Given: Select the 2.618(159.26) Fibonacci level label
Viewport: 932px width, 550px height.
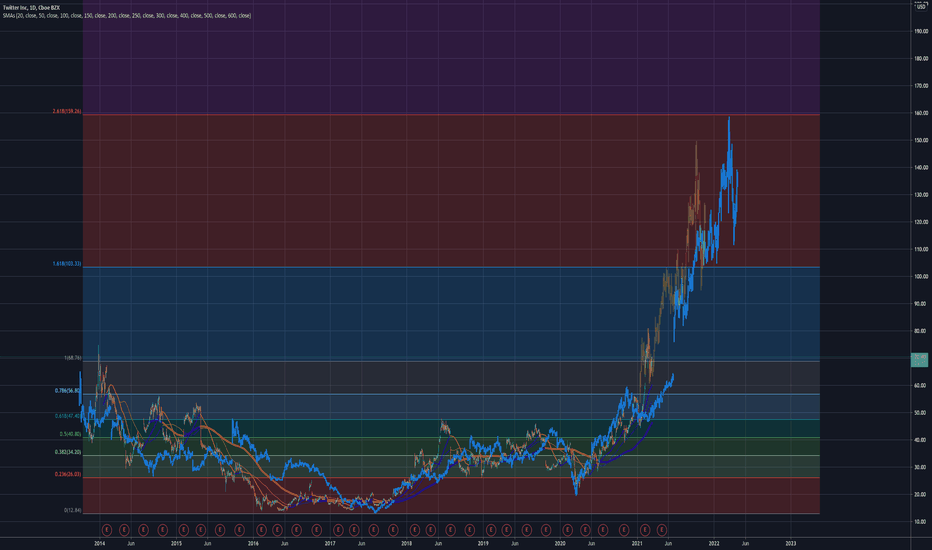Looking at the screenshot, I should click(67, 112).
